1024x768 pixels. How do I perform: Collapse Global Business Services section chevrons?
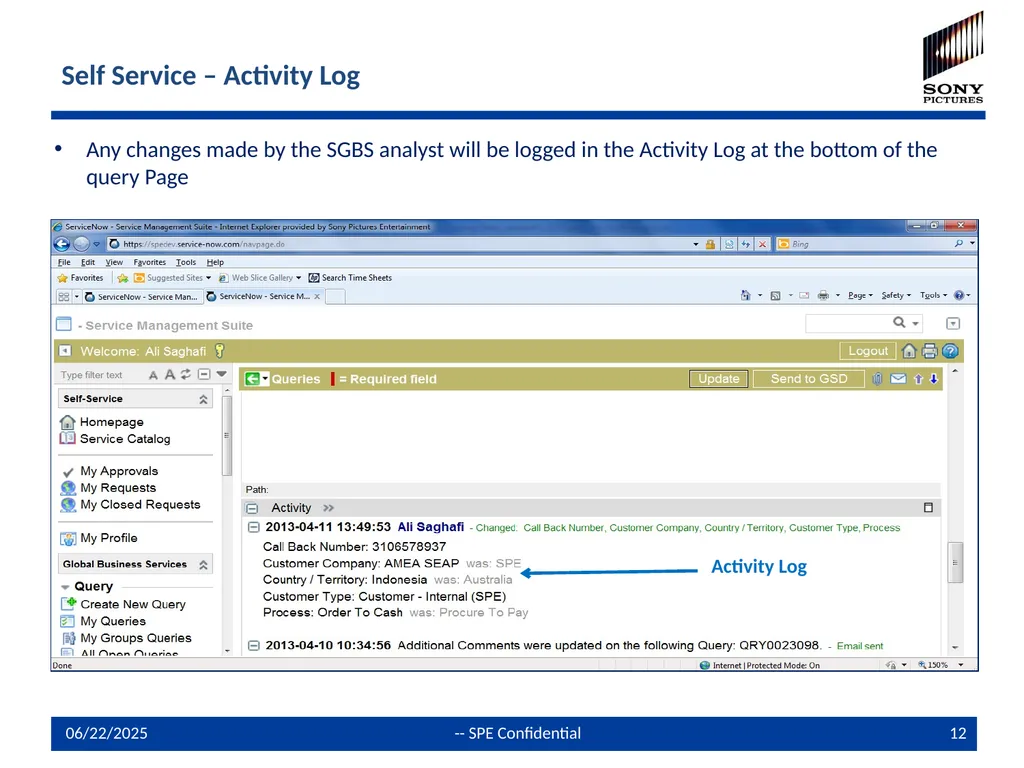pos(203,565)
